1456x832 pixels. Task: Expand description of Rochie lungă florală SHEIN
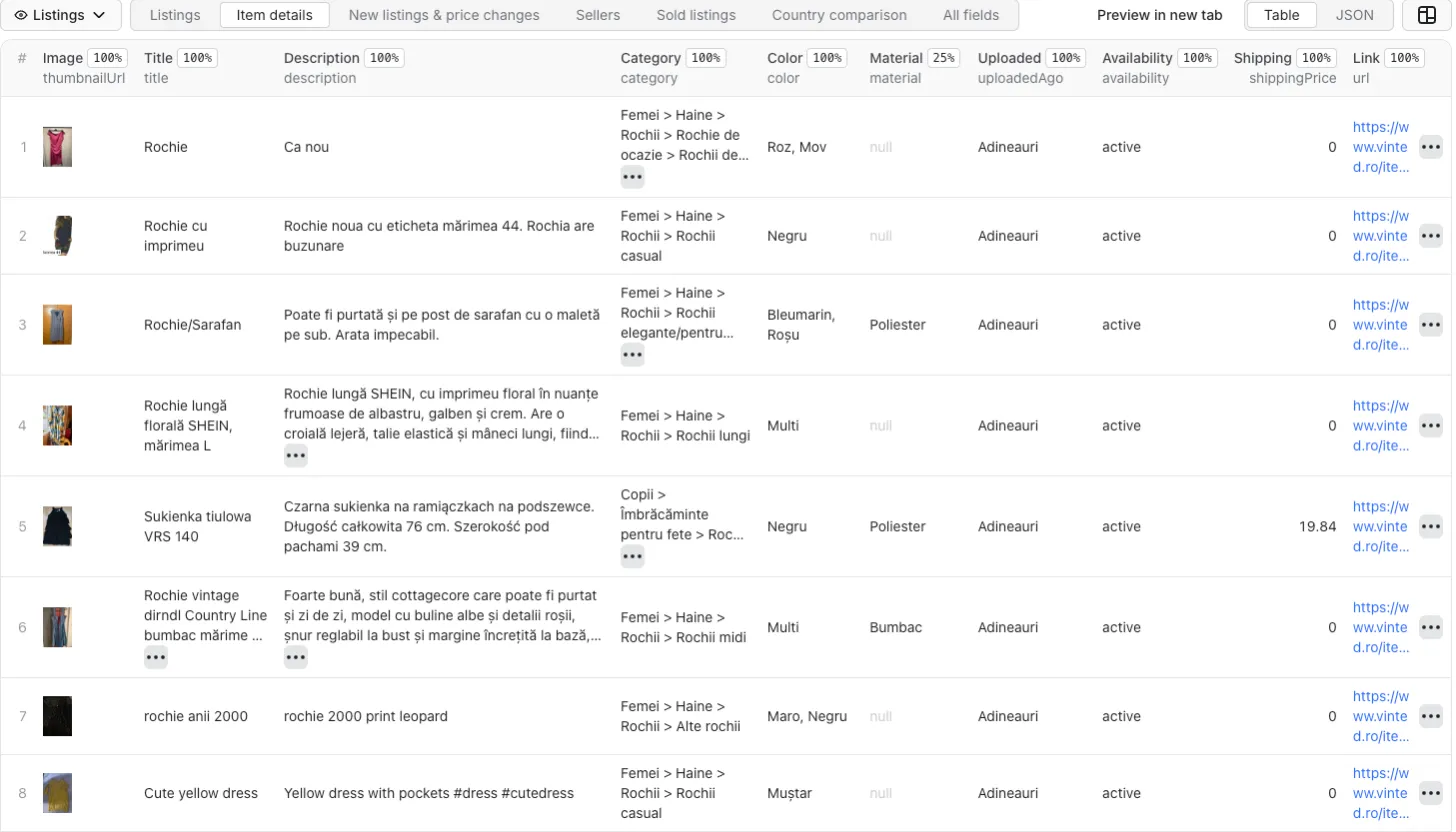pos(295,456)
